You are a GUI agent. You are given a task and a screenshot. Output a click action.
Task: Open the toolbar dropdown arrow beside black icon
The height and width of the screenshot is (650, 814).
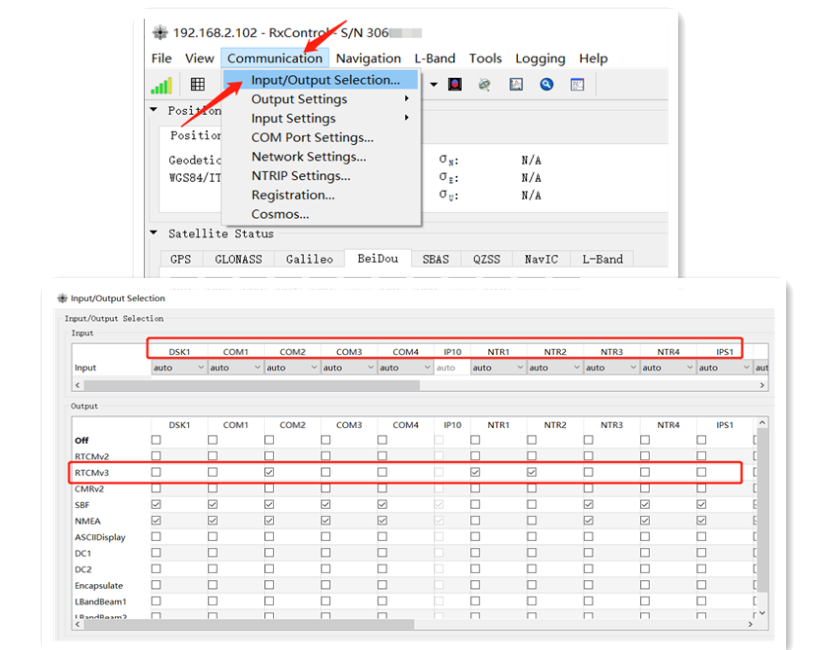click(x=433, y=84)
